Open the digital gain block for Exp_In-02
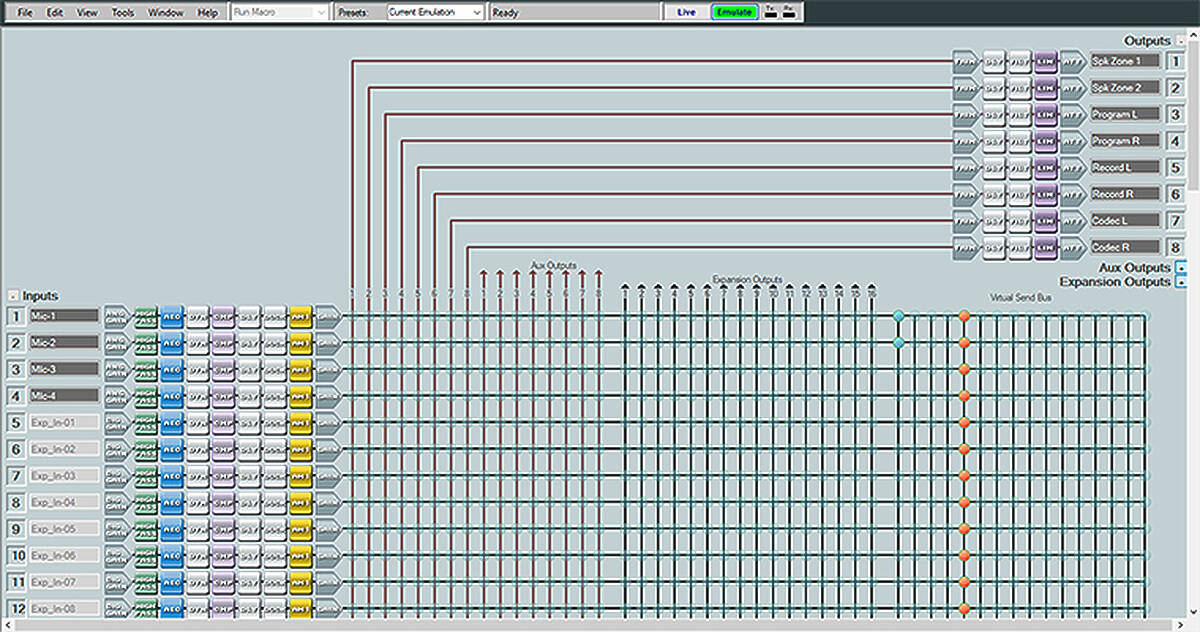Screen dimensions: 1200x632 pos(117,449)
